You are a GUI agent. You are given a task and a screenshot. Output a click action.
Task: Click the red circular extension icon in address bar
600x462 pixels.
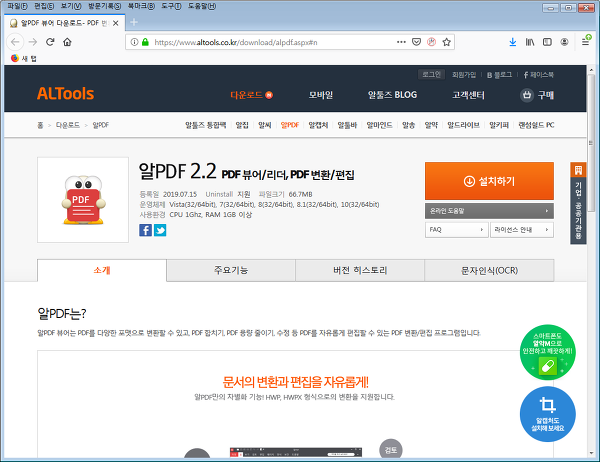431,42
